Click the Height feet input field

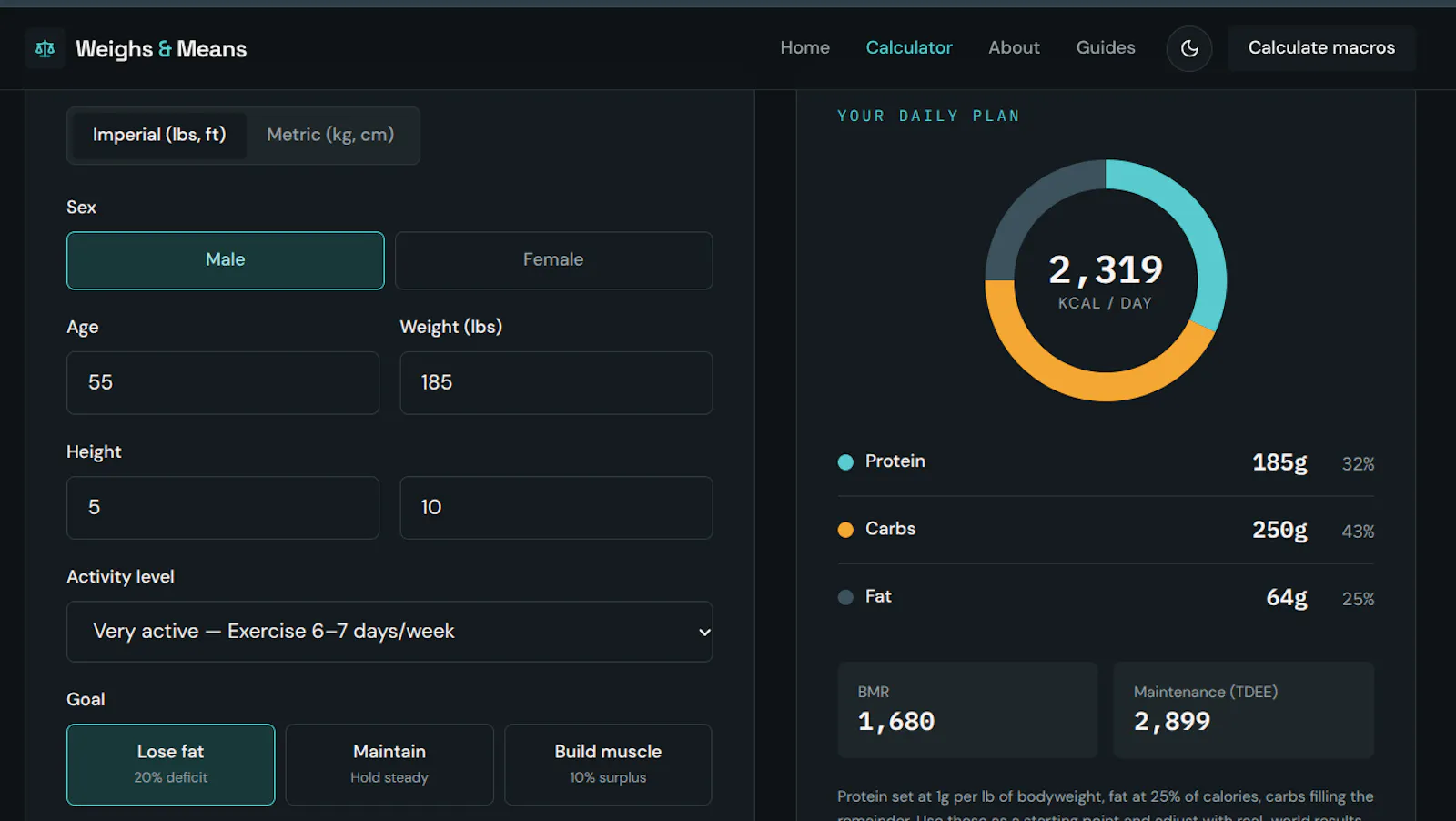(x=223, y=508)
